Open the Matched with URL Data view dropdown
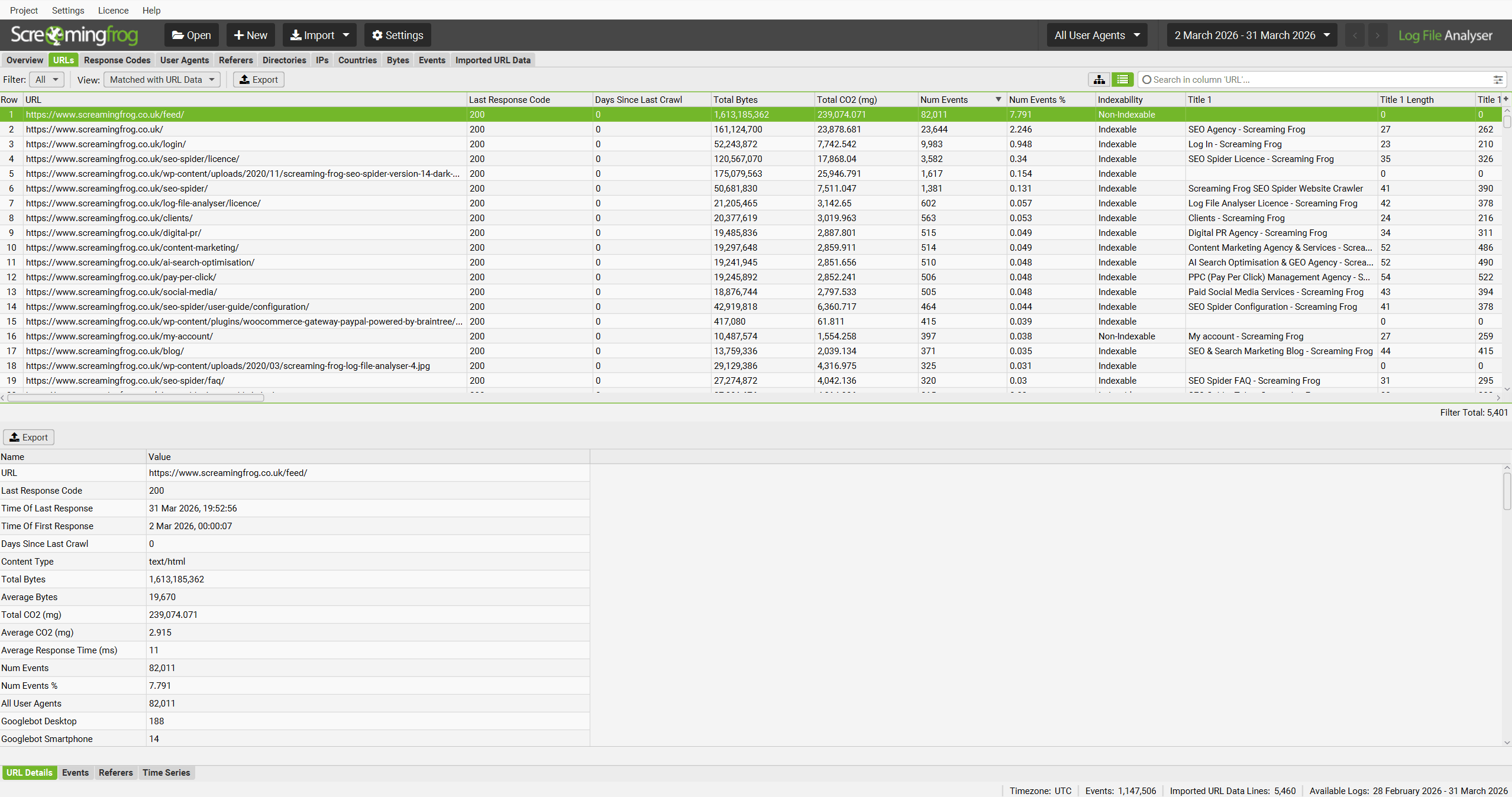 (162, 80)
